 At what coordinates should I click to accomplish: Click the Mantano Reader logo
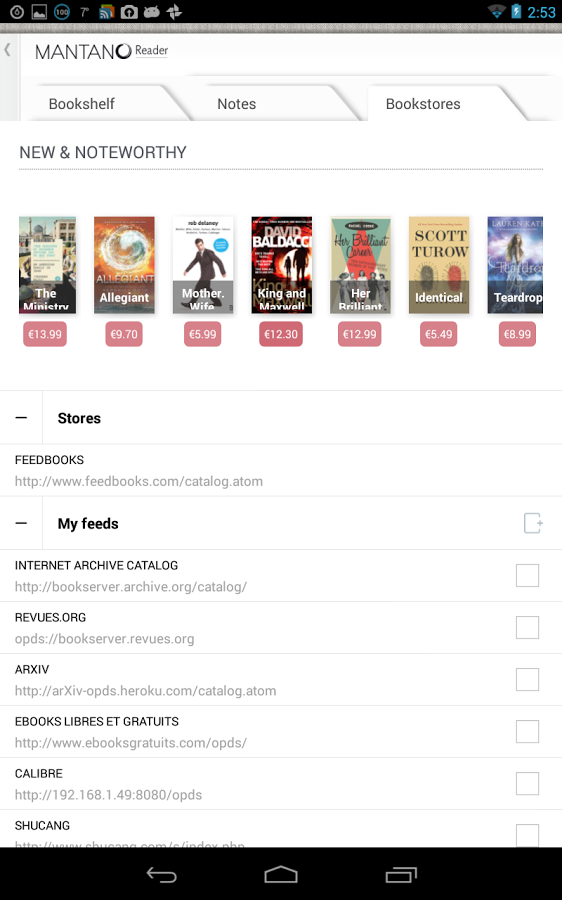pos(102,51)
